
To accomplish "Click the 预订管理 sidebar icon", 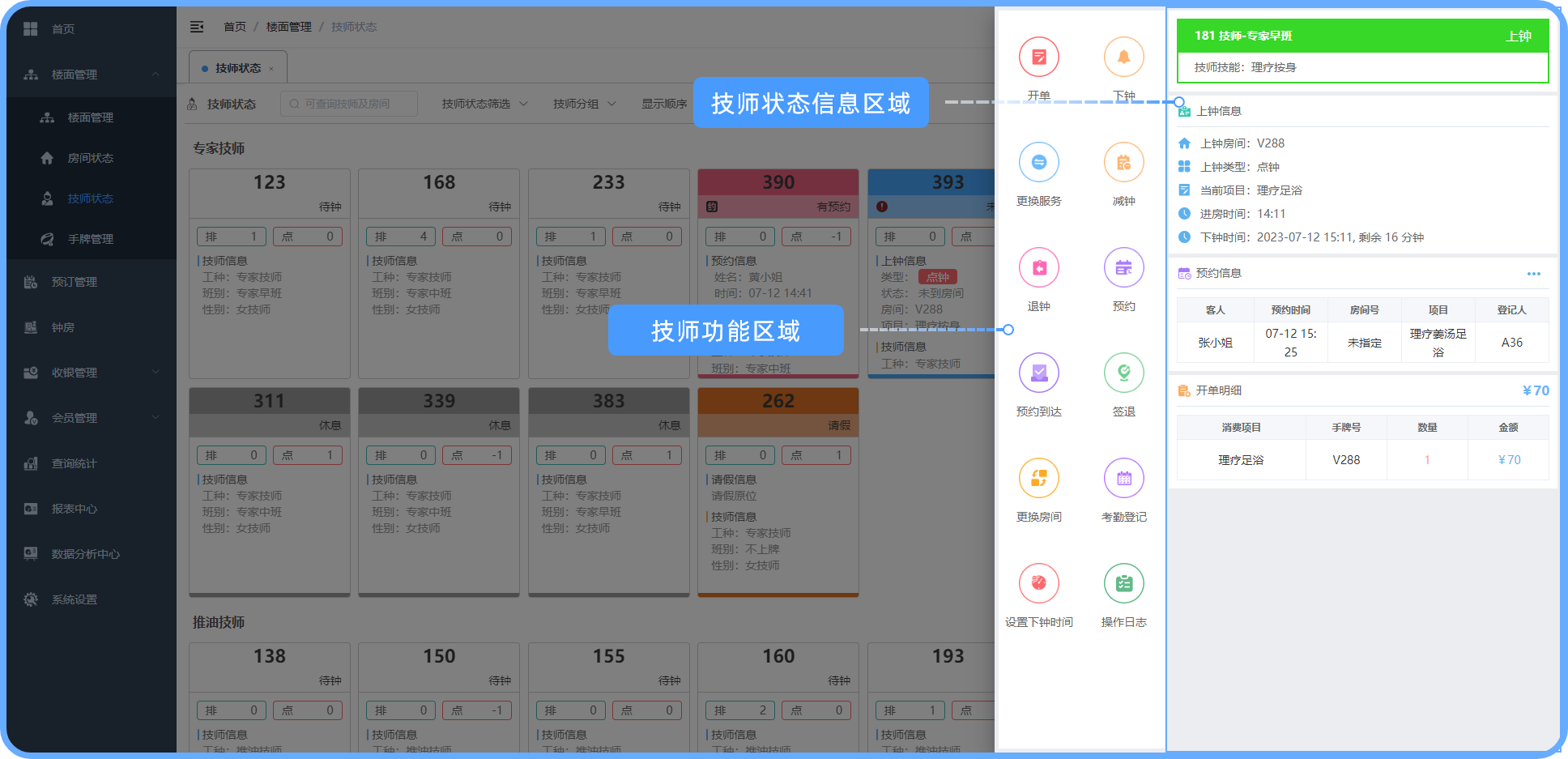I will [x=31, y=282].
